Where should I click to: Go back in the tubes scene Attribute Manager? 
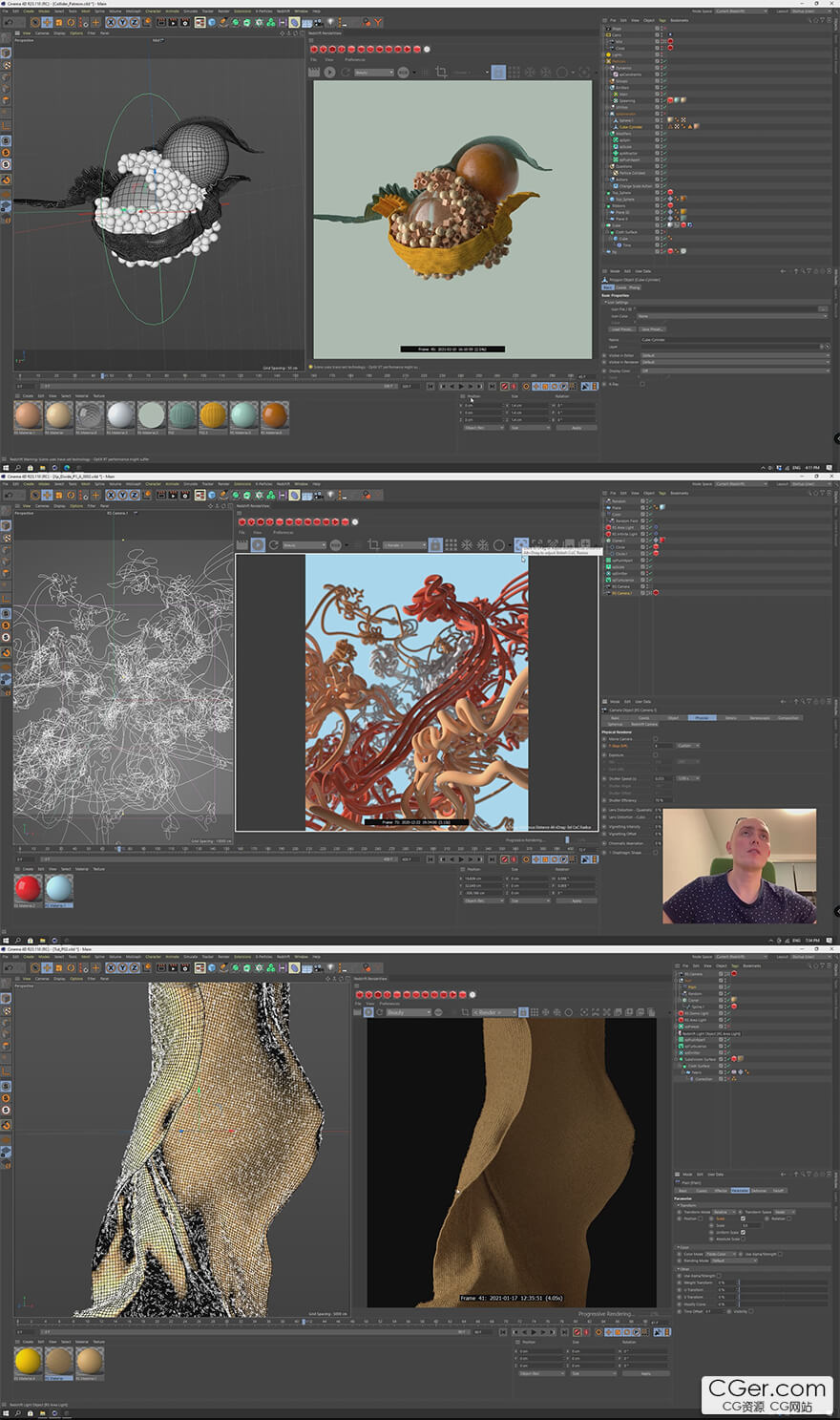[x=782, y=702]
